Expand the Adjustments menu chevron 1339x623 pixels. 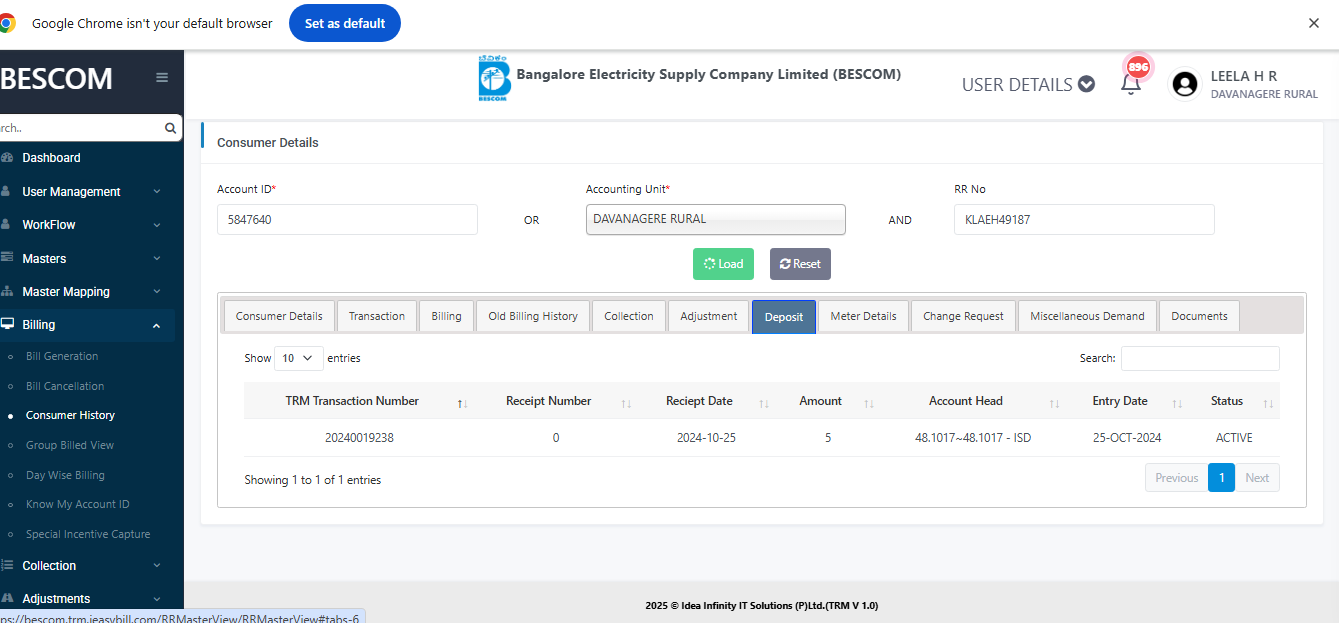coord(157,599)
